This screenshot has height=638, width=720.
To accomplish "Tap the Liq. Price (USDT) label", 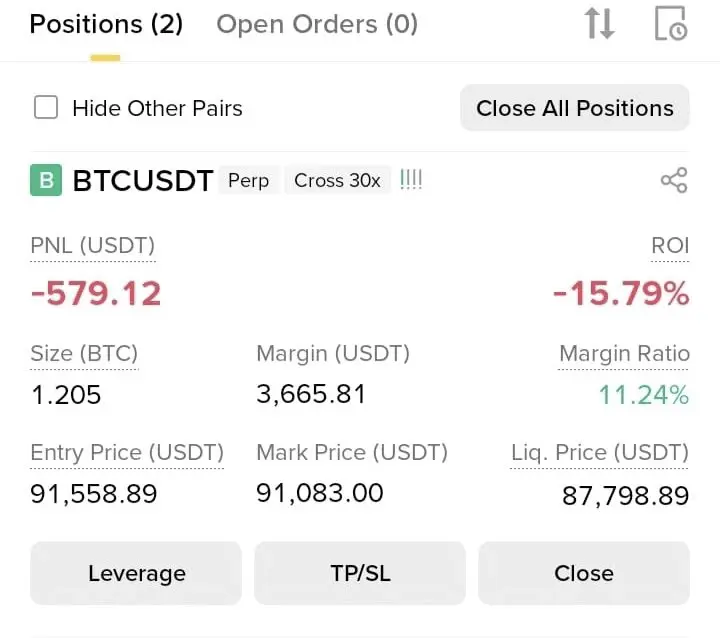I will click(600, 453).
